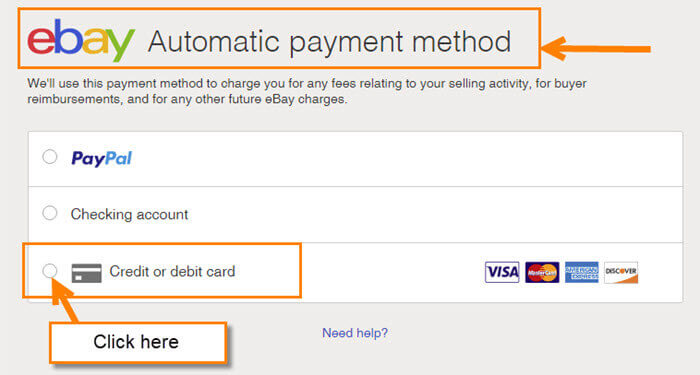Click the PayPal logo
Viewport: 700px width, 375px height.
[x=101, y=158]
